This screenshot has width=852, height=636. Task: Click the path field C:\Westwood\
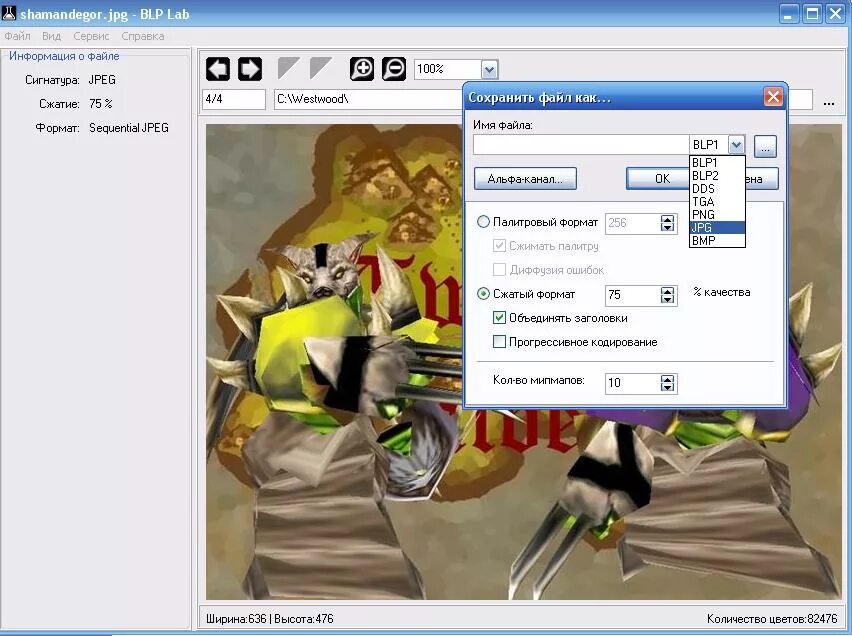pos(368,99)
